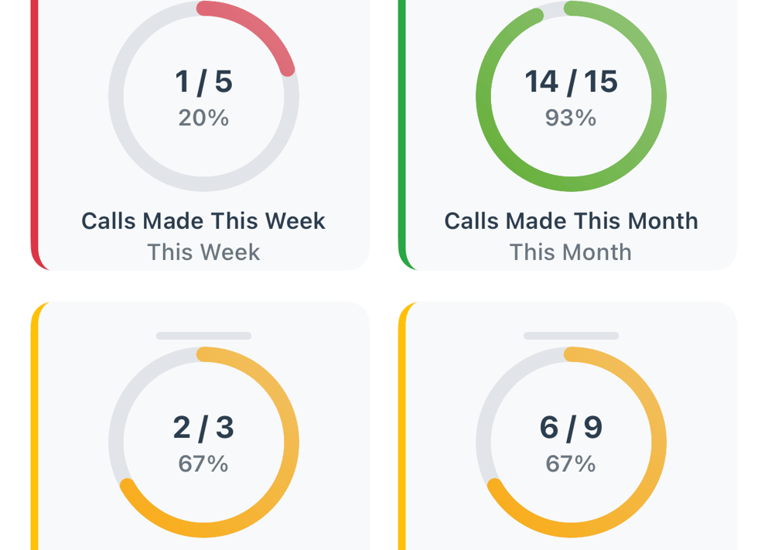
Task: Click the 67% label under 2 / 3
Action: [x=204, y=464]
